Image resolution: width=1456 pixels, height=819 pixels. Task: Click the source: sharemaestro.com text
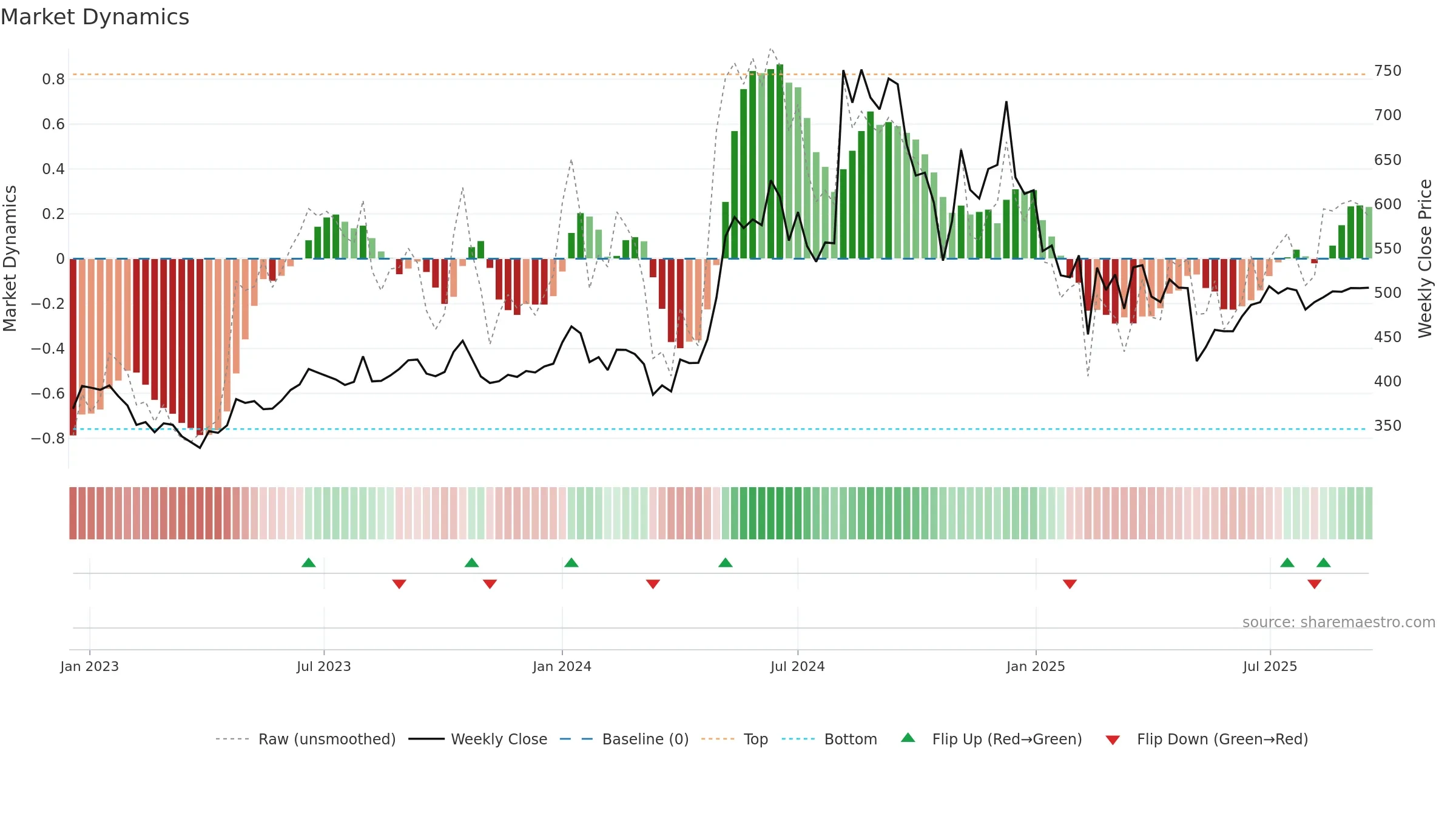point(1339,622)
